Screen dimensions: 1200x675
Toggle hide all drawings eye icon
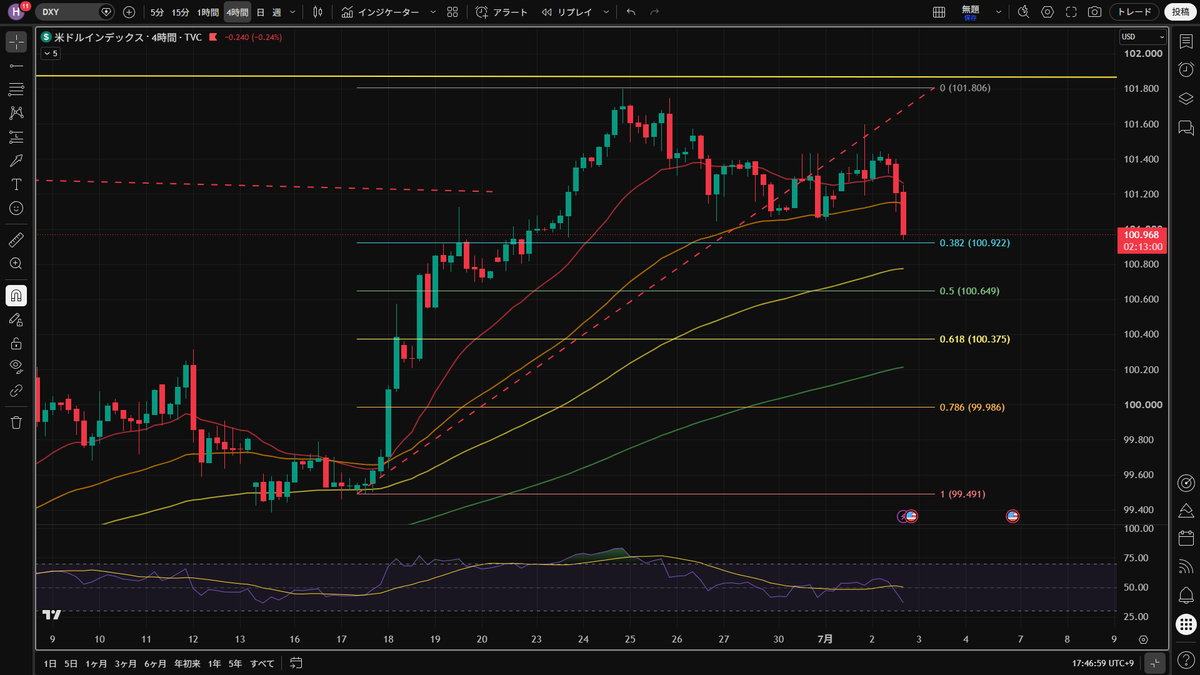click(16, 366)
